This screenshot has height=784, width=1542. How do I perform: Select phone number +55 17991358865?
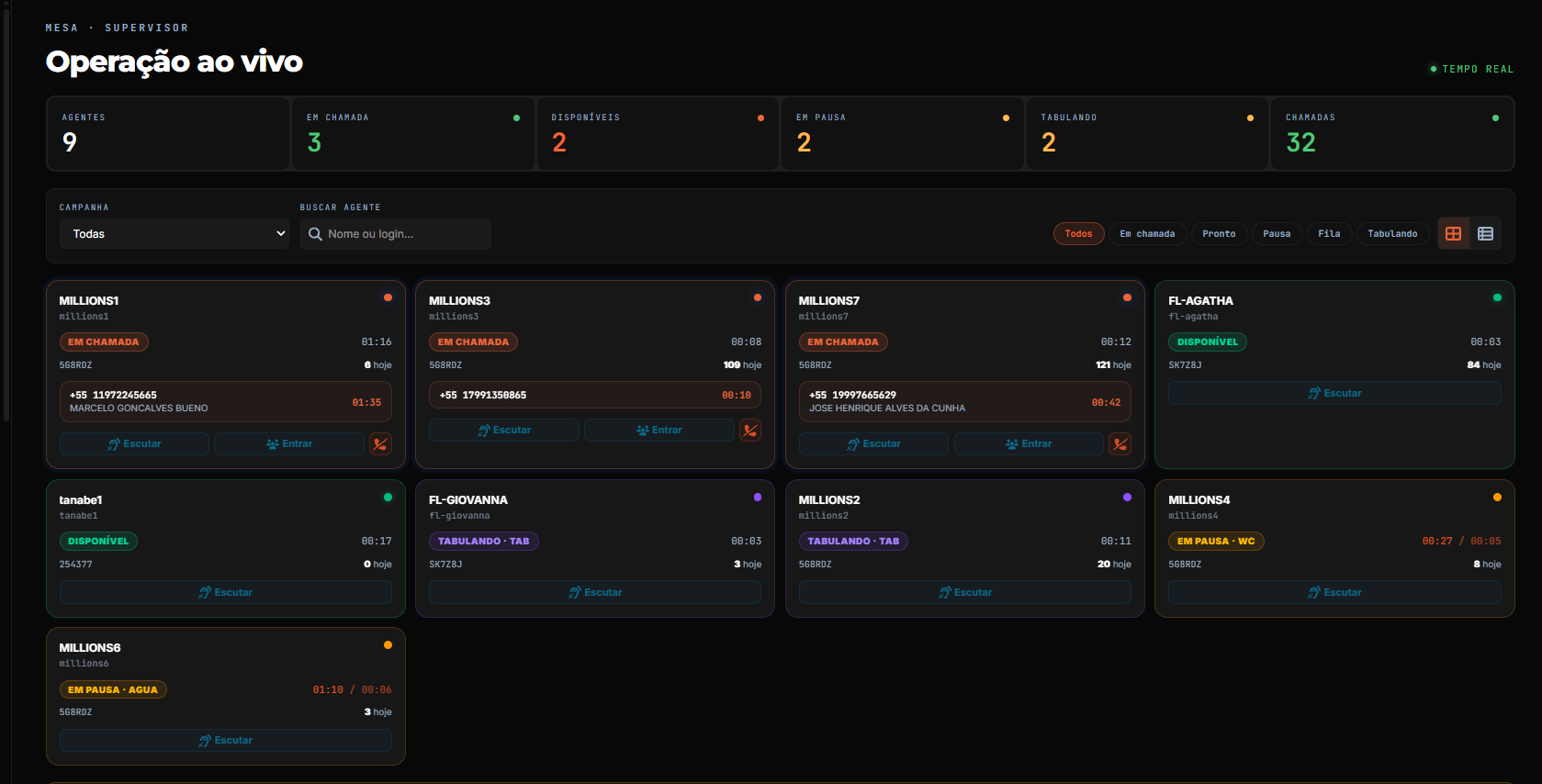point(483,395)
